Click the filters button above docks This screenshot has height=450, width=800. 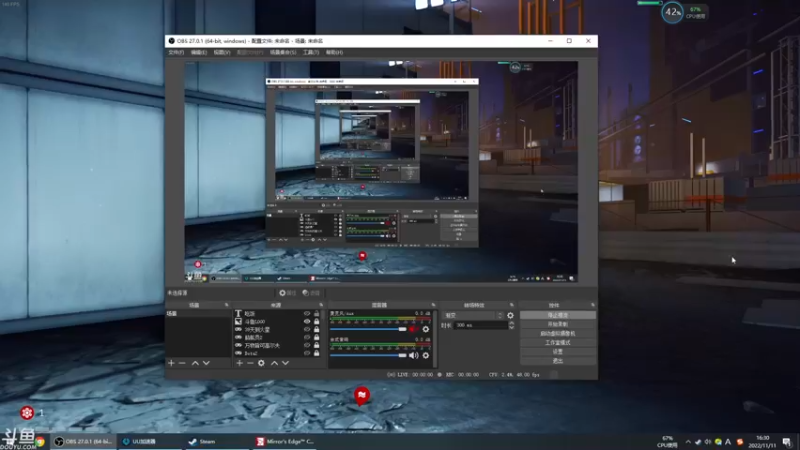(311, 293)
